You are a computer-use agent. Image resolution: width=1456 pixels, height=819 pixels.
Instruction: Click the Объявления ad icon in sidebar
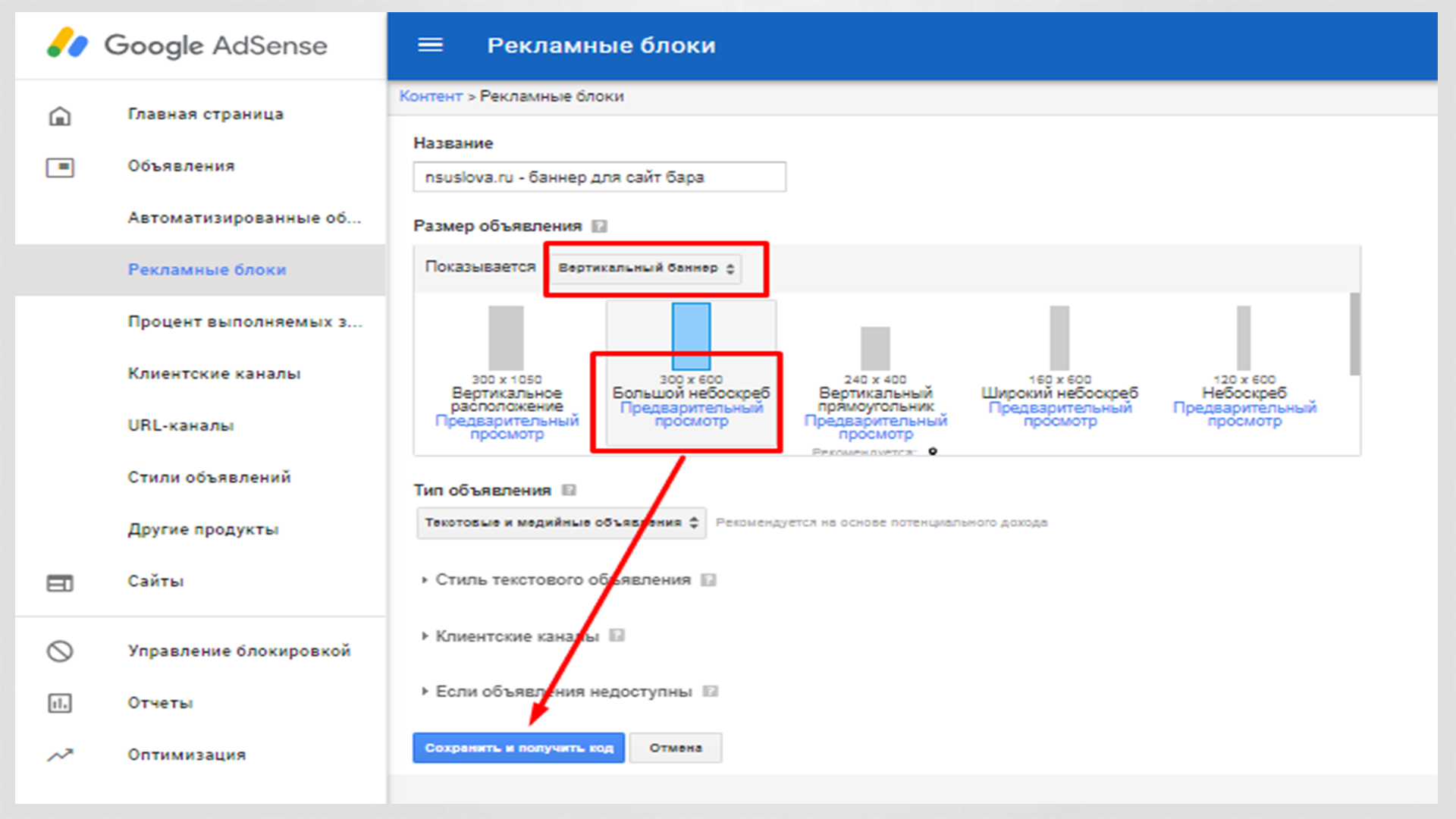click(x=60, y=167)
